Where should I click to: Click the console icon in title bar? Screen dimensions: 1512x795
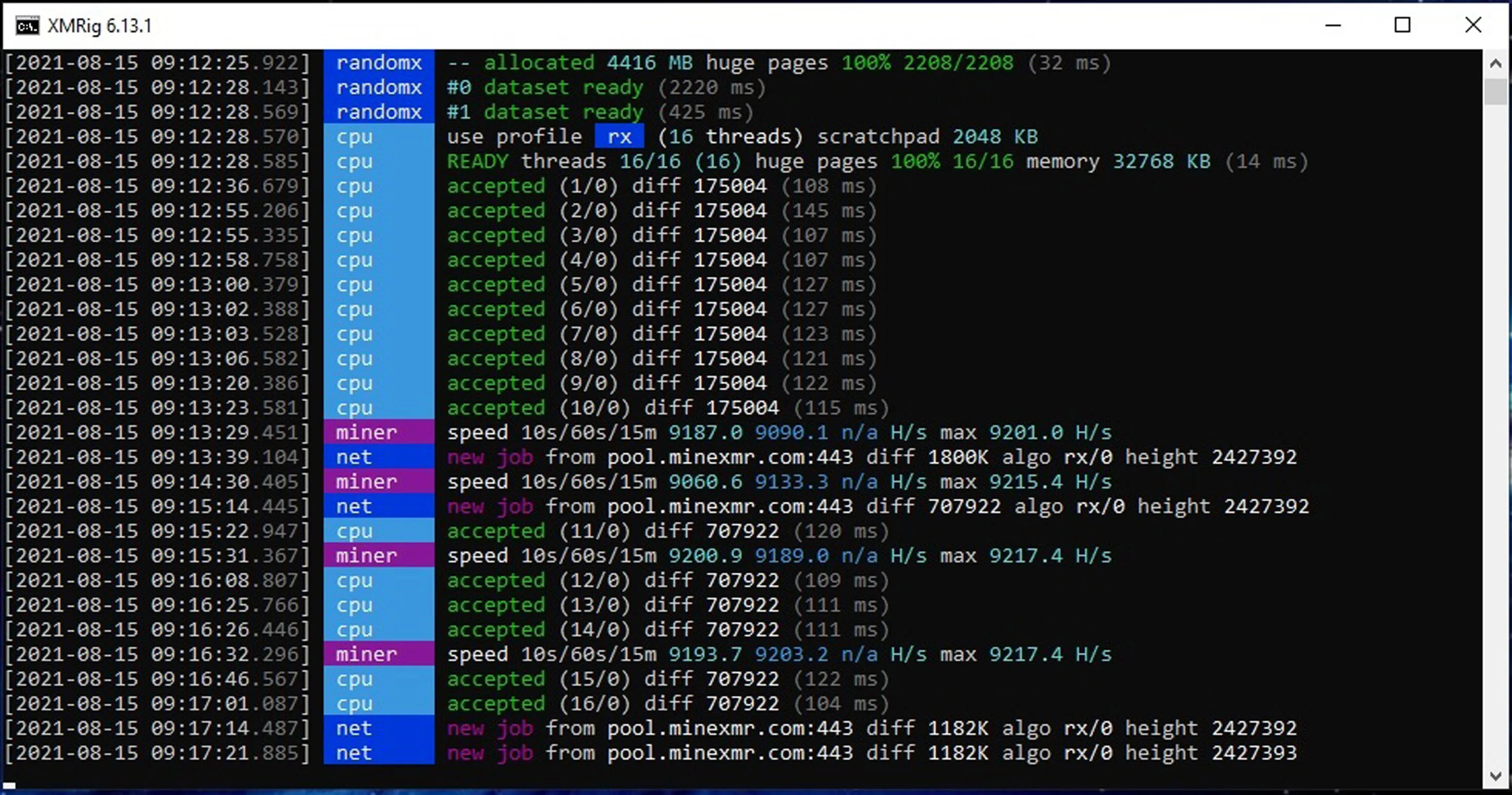point(27,26)
